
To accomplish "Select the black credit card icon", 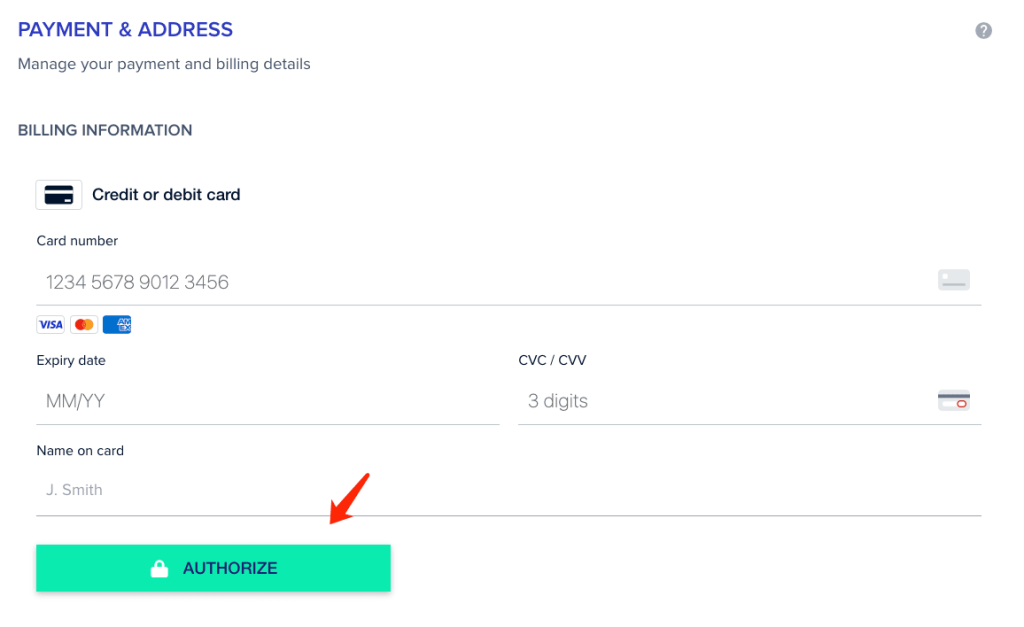I will pos(59,195).
